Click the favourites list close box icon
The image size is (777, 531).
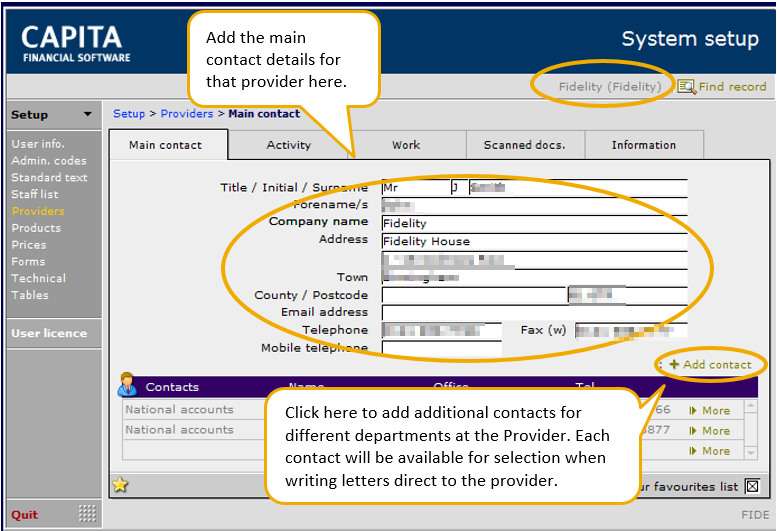click(x=752, y=486)
